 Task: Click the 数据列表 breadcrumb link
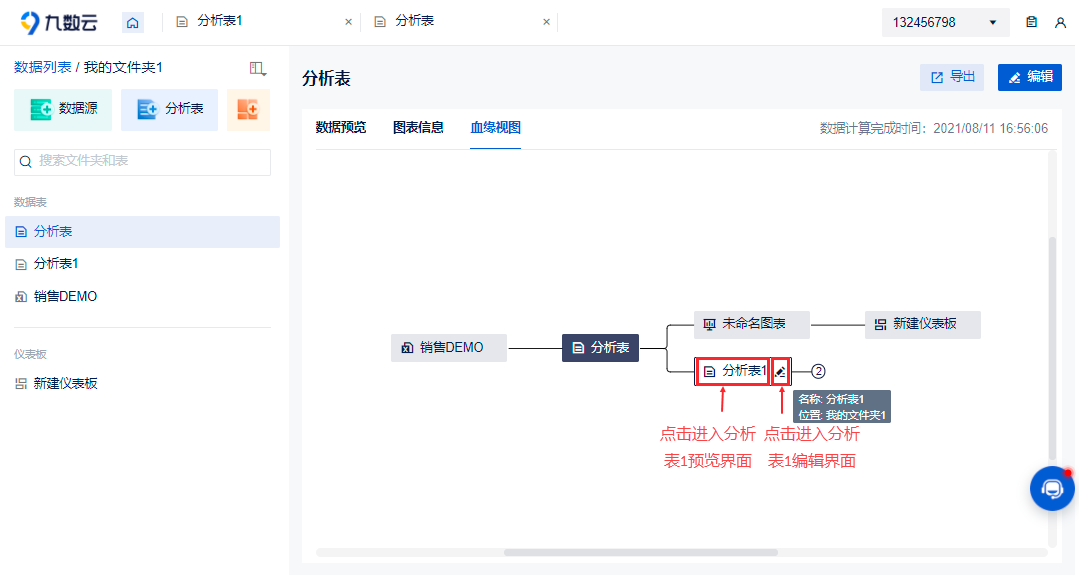[43, 67]
